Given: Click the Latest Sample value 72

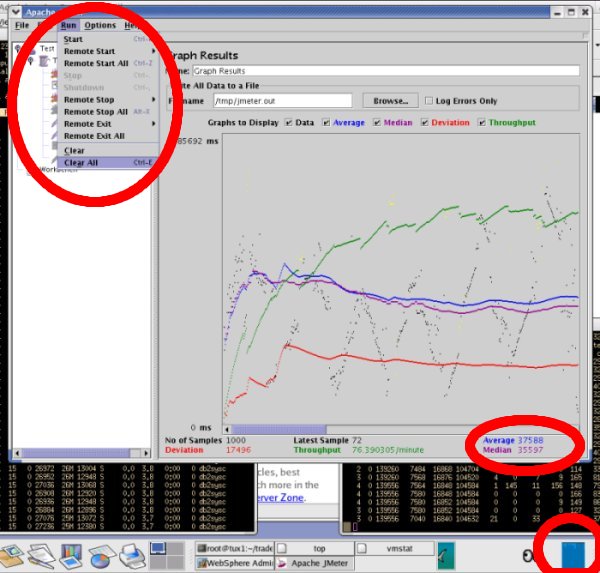Looking at the screenshot, I should (357, 440).
